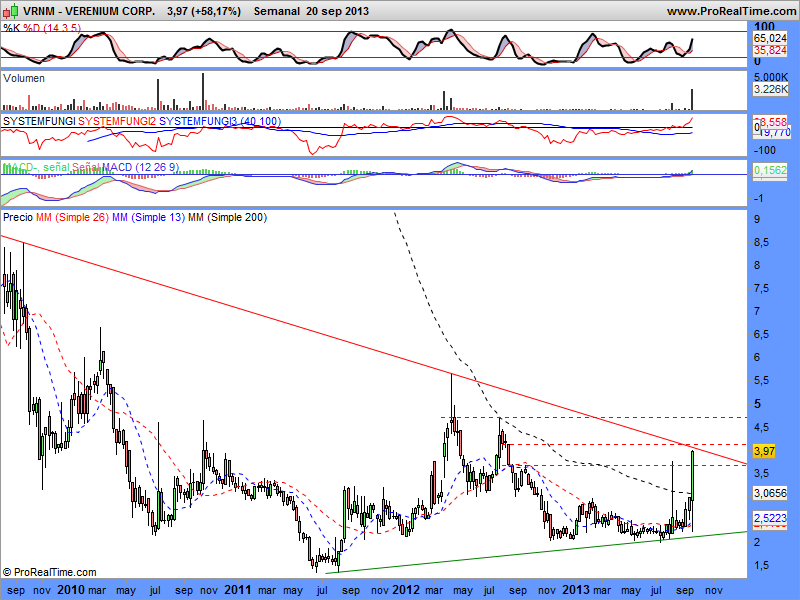Viewport: 800px width, 600px height.
Task: Select the VRNM - VERENIUM CORP. title
Action: point(89,11)
